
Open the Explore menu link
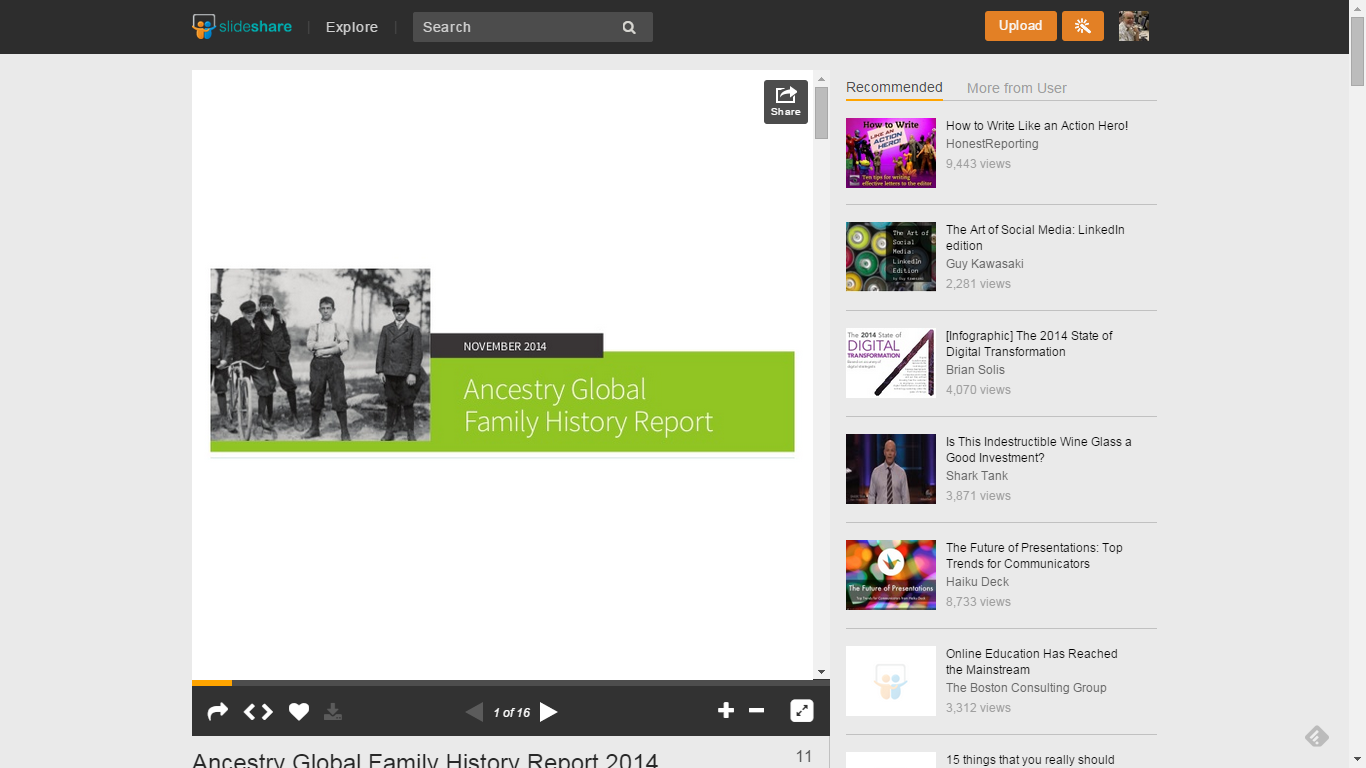(352, 27)
